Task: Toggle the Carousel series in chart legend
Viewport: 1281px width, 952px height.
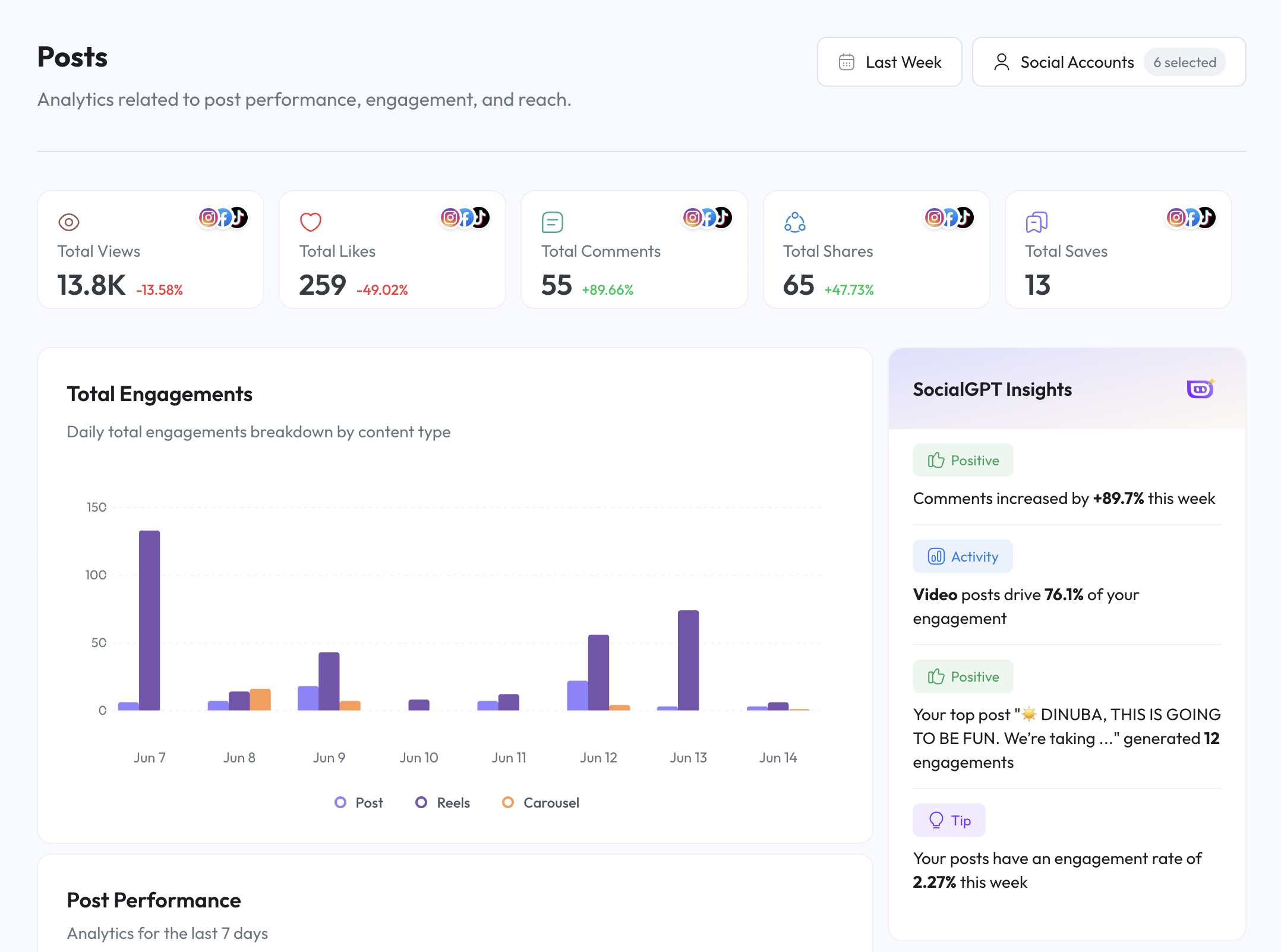Action: (541, 802)
